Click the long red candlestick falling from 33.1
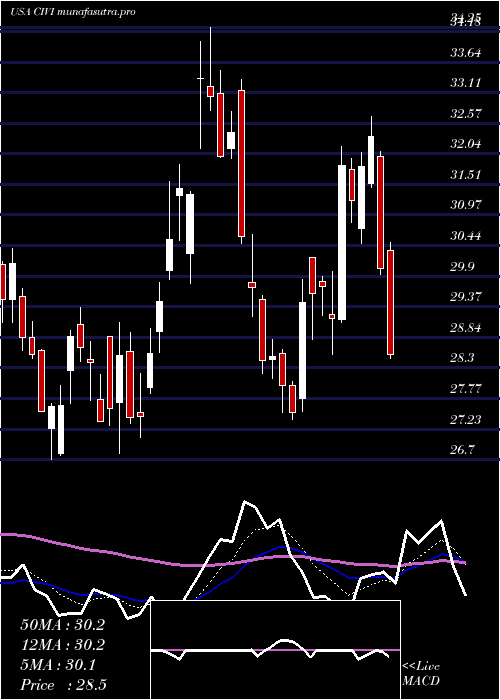500x700 pixels. pyautogui.click(x=242, y=163)
